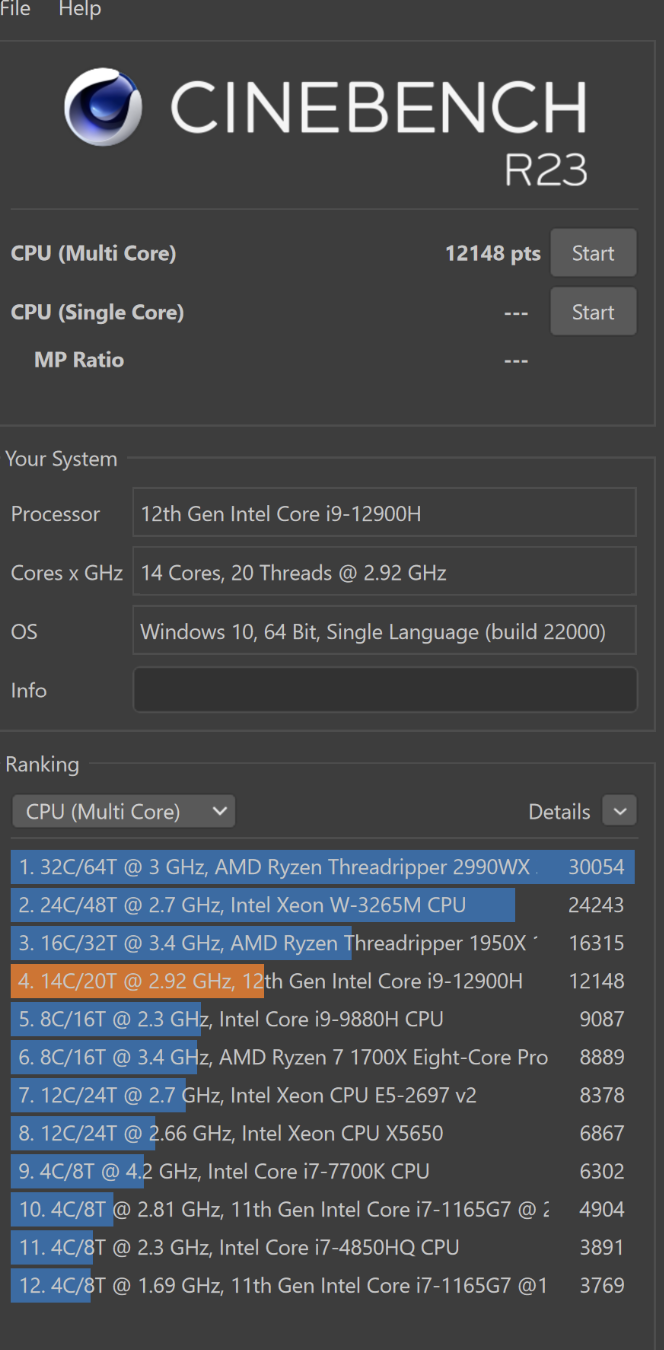664x1350 pixels.
Task: Click the Details label in Ranking
Action: point(559,812)
